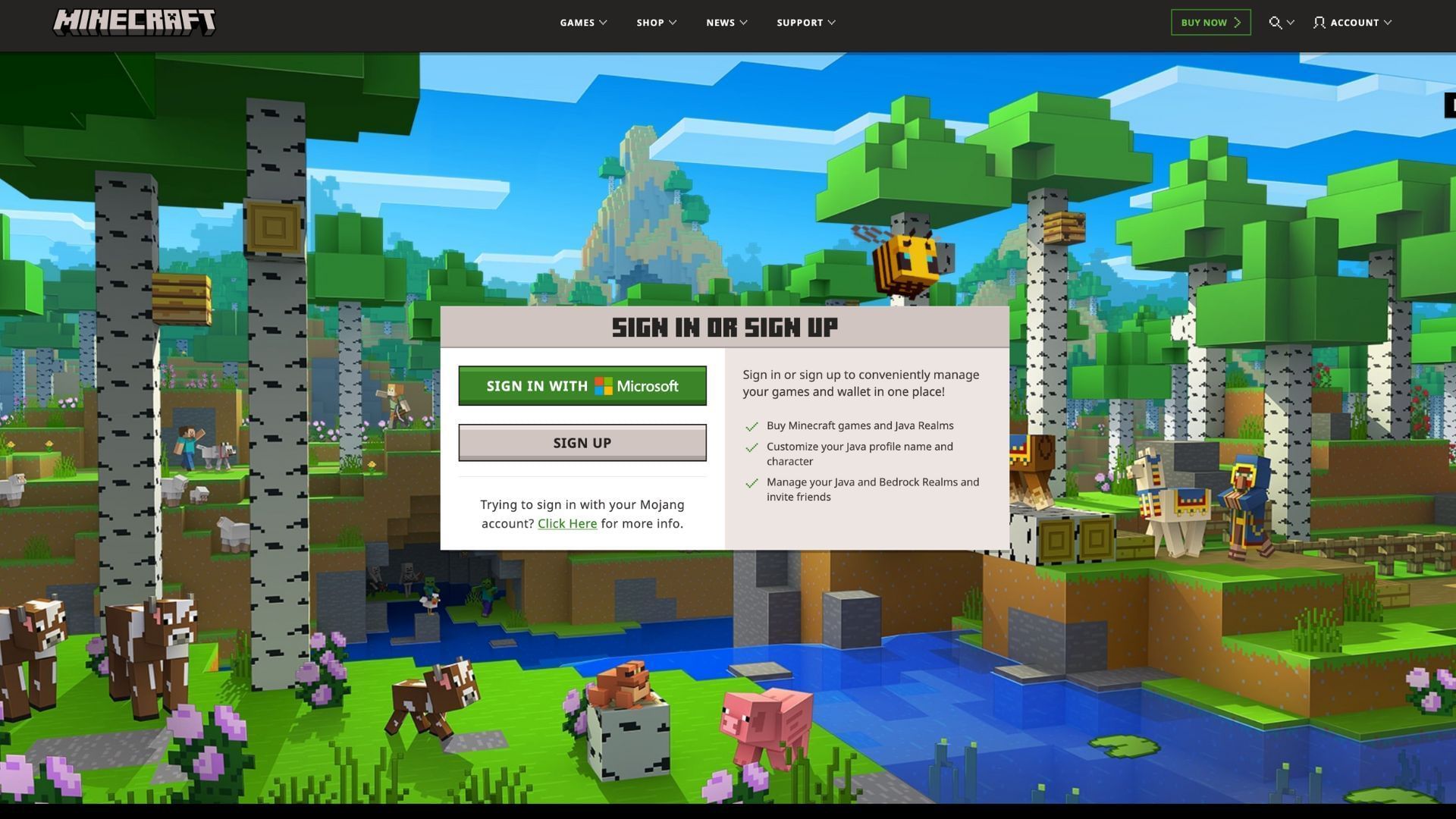The height and width of the screenshot is (819, 1456).
Task: Click the account person icon
Action: [x=1319, y=23]
